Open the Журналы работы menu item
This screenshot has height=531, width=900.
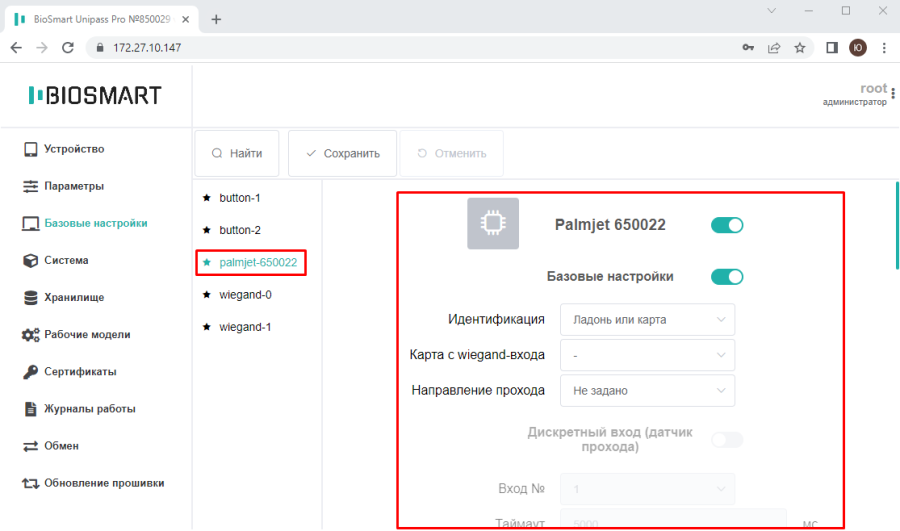pyautogui.click(x=90, y=409)
